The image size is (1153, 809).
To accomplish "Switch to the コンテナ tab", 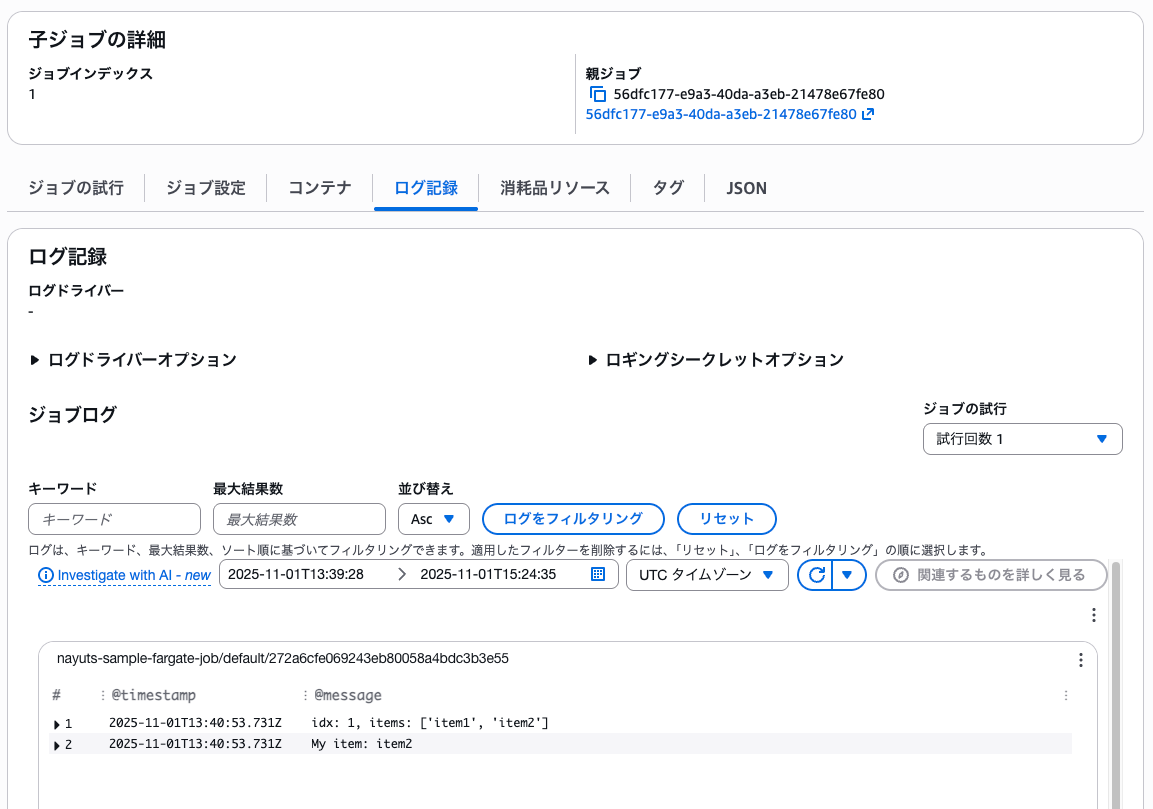I will [x=318, y=188].
